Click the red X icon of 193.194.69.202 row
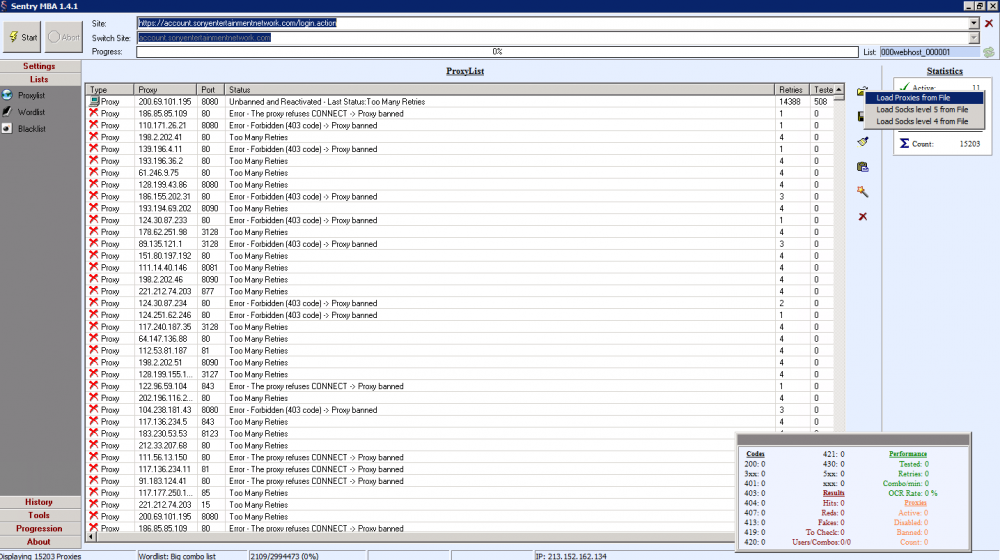Image resolution: width=1000 pixels, height=560 pixels. click(x=94, y=208)
